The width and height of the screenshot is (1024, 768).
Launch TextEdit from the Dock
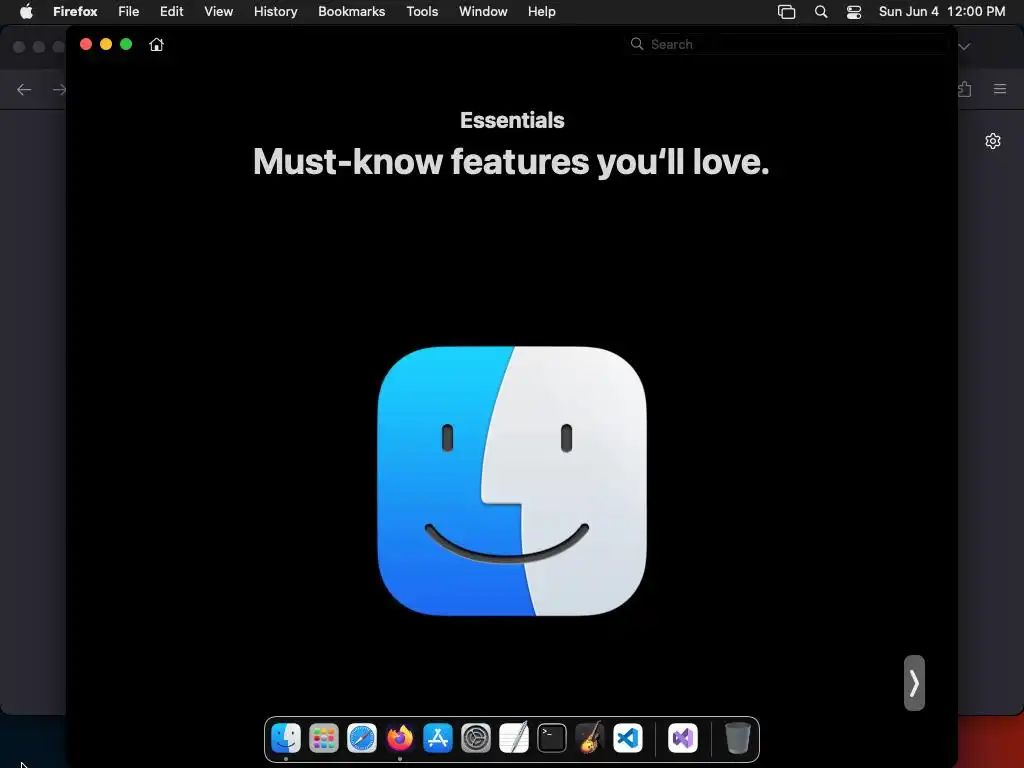(x=514, y=739)
